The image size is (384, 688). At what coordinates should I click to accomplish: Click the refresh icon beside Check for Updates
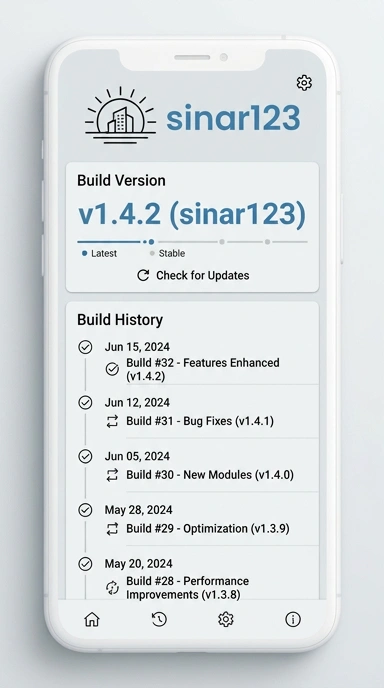143,276
